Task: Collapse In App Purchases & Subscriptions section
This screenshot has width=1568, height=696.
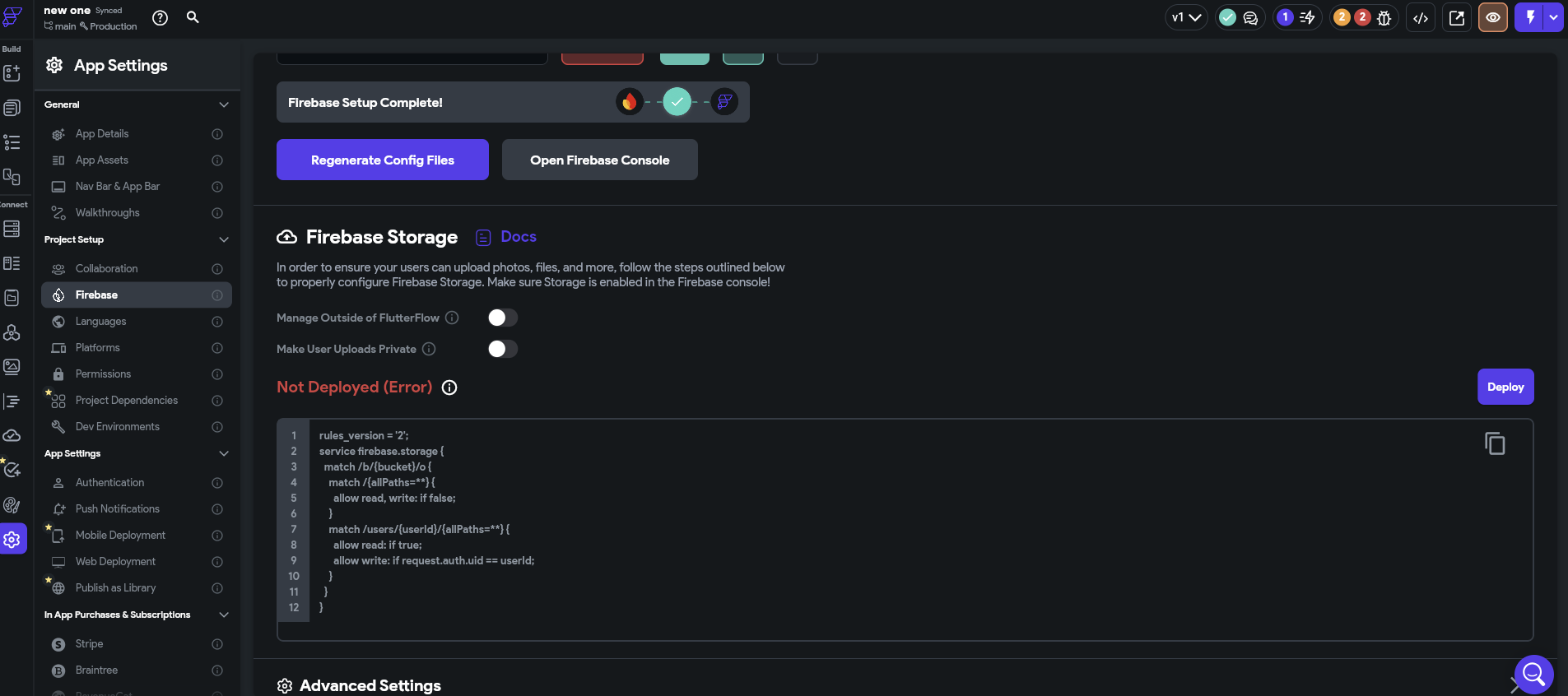Action: [x=224, y=615]
